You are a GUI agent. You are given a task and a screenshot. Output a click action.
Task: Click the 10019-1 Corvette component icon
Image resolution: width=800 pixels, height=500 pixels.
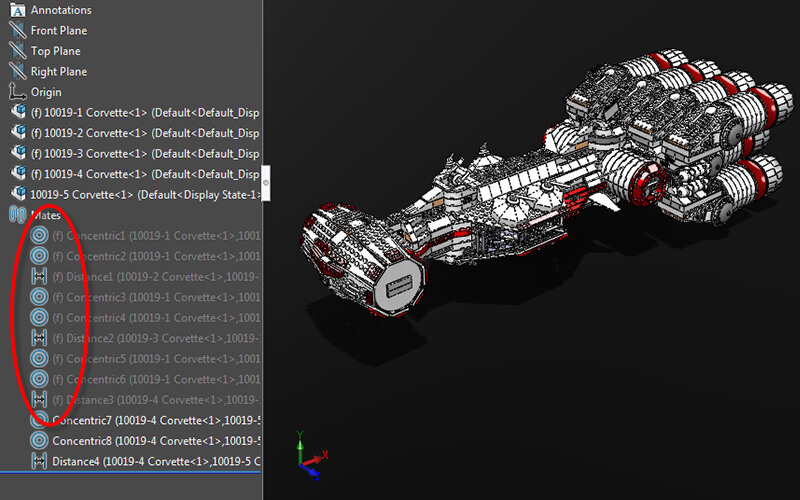coord(18,112)
